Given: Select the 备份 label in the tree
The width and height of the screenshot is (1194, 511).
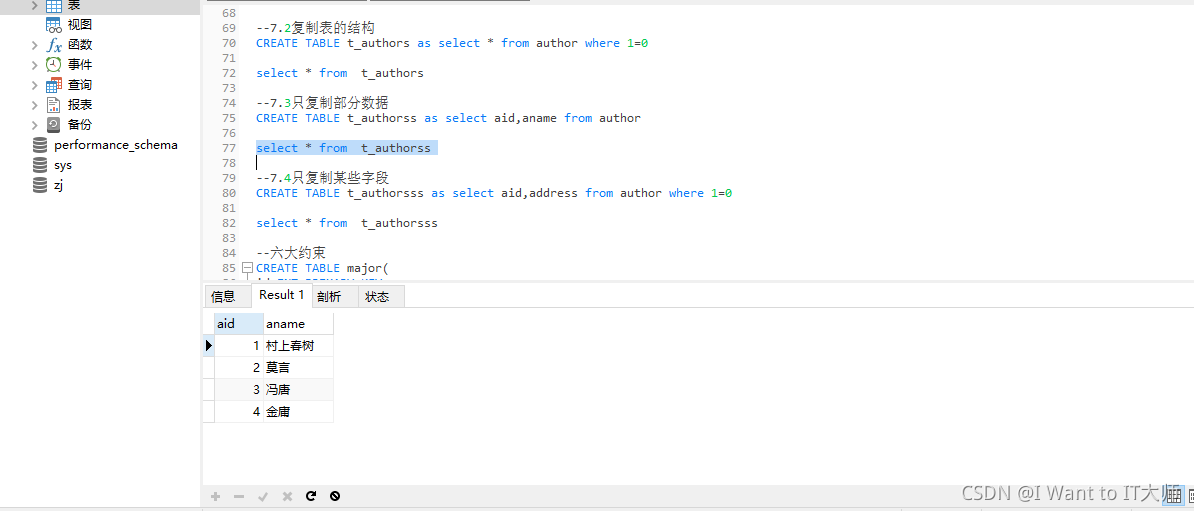Looking at the screenshot, I should (80, 124).
